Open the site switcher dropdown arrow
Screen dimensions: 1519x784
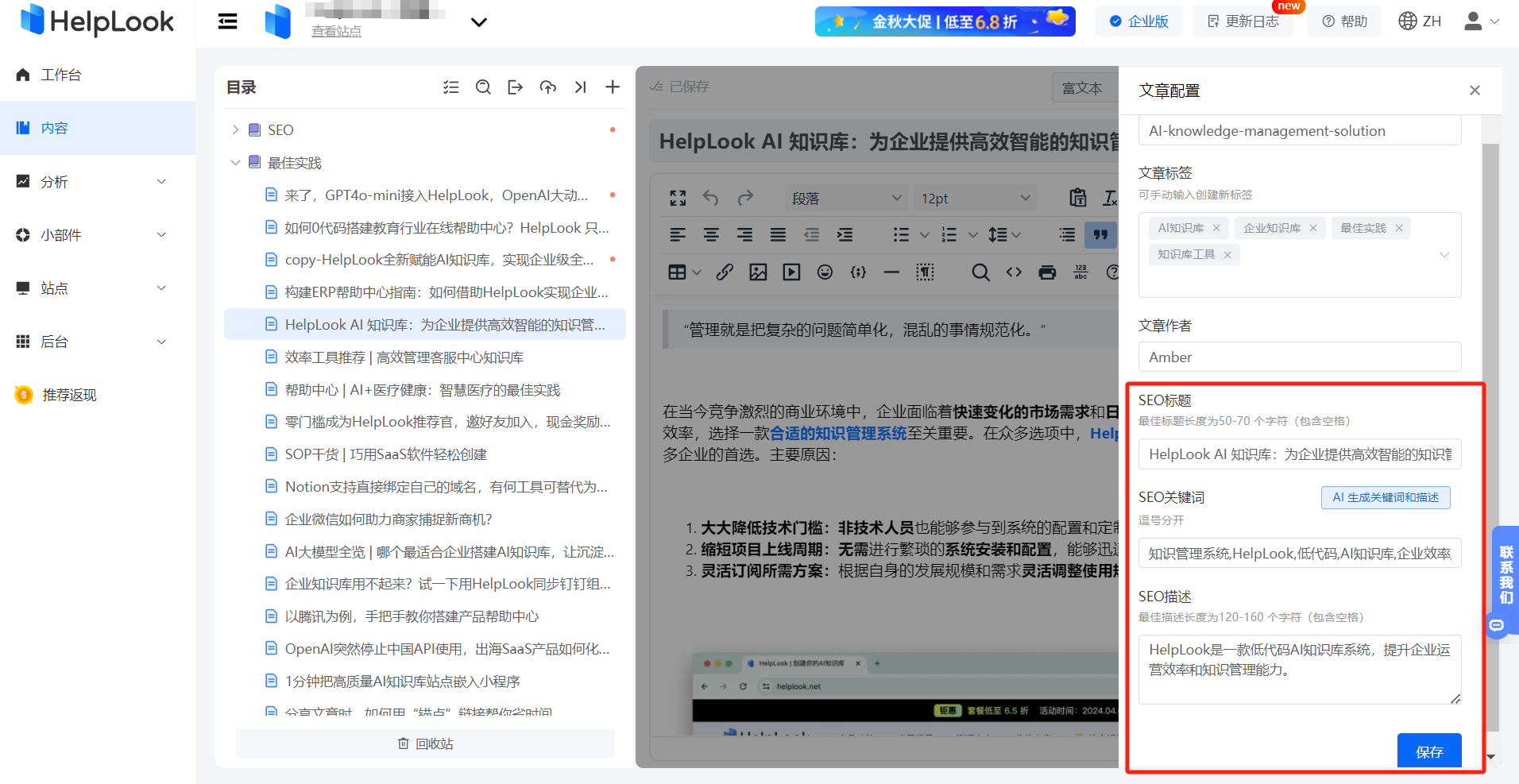(x=479, y=22)
